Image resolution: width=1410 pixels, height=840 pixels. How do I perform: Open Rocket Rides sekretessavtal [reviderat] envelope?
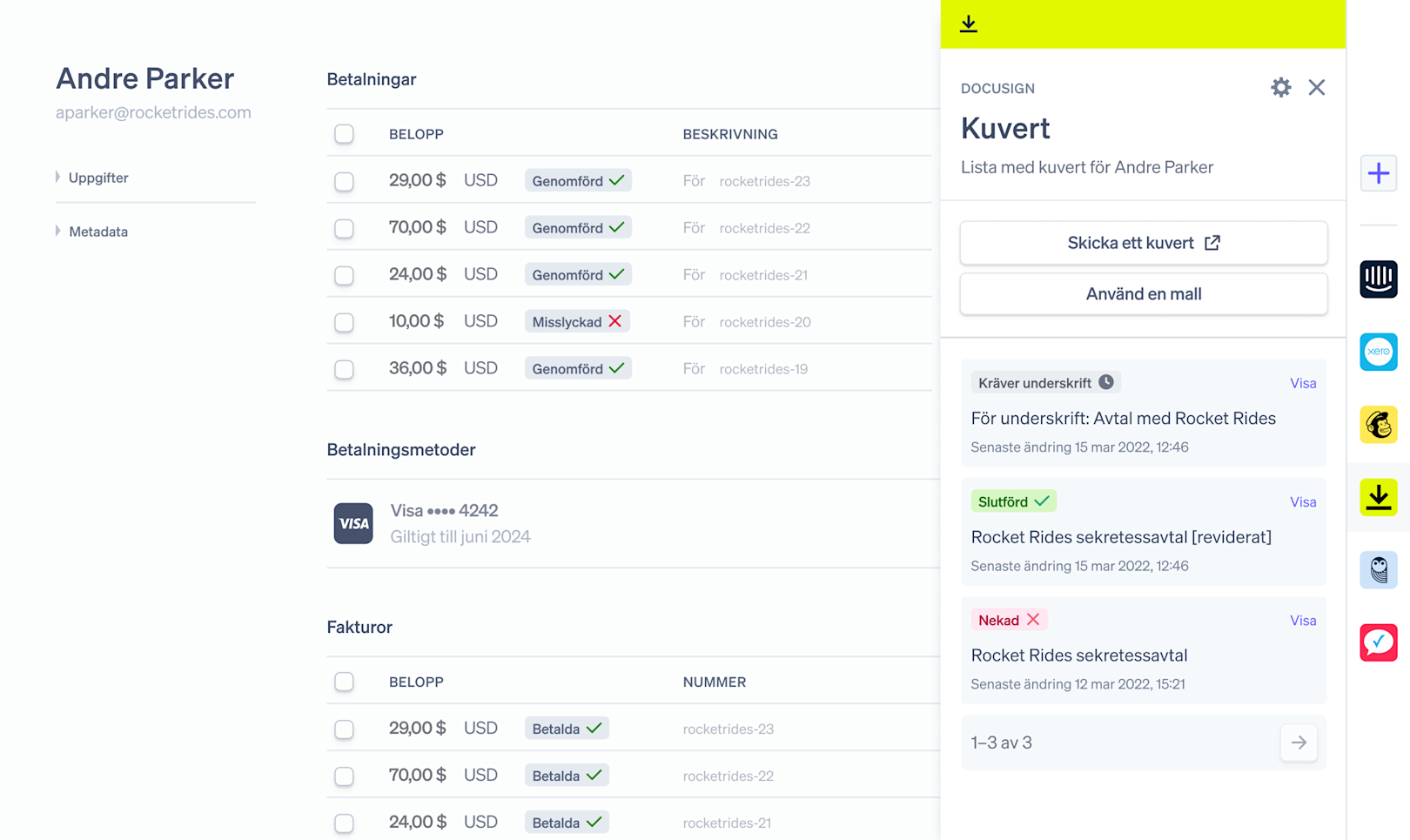coord(1121,537)
